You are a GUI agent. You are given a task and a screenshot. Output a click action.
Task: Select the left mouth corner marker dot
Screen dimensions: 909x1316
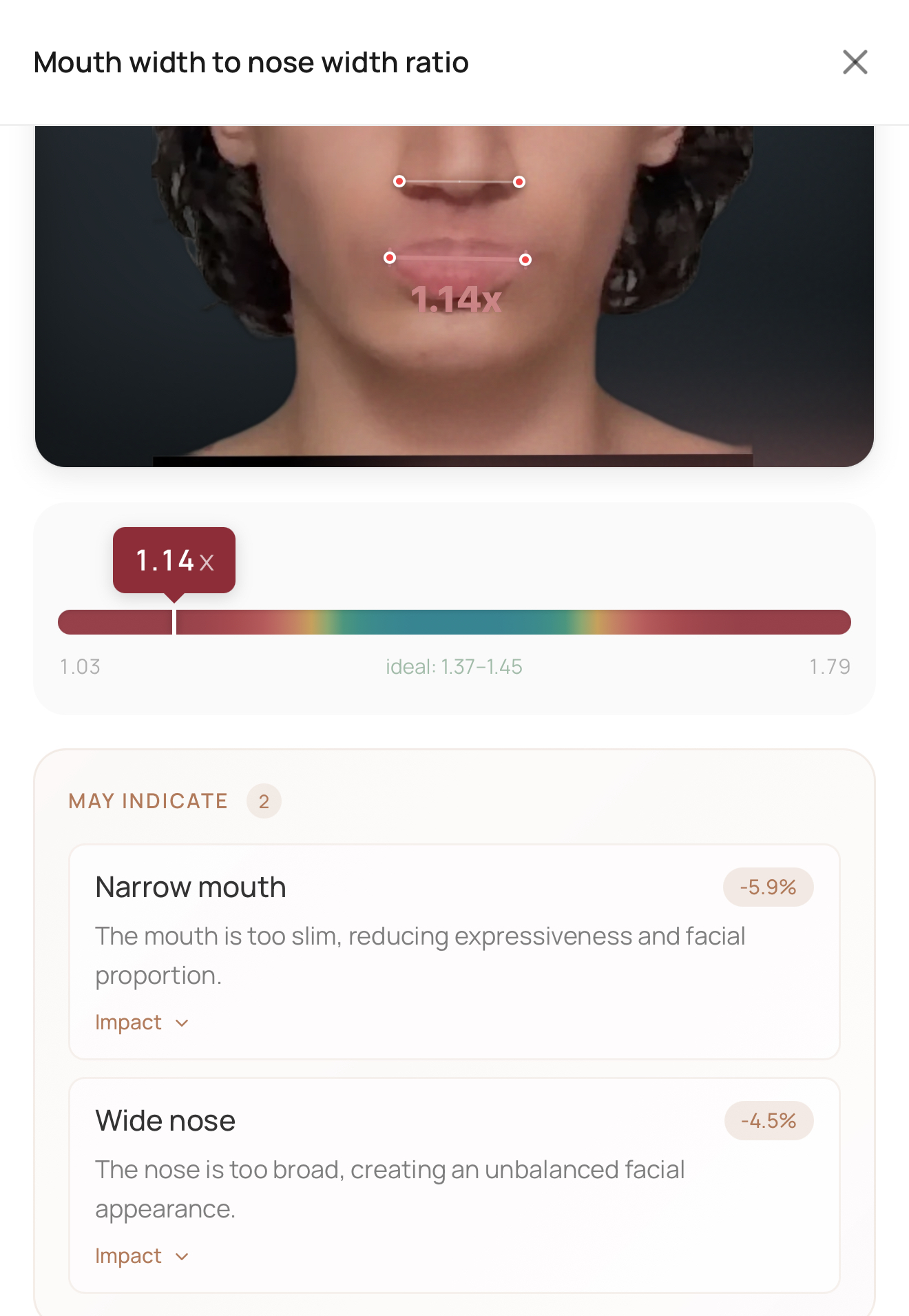click(390, 258)
